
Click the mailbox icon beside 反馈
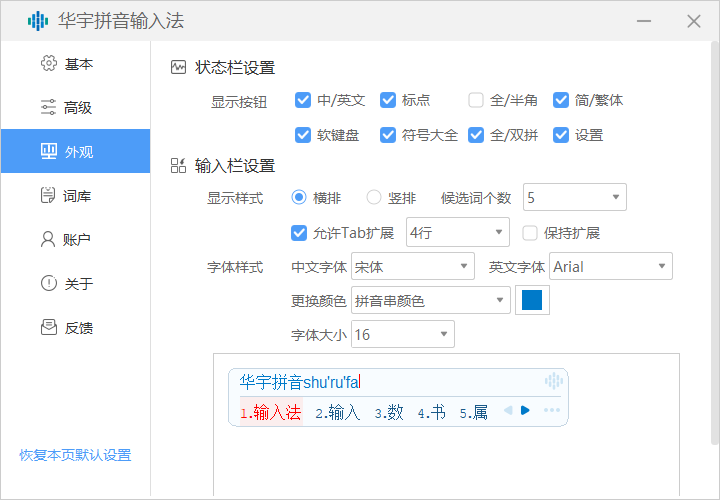coord(49,327)
